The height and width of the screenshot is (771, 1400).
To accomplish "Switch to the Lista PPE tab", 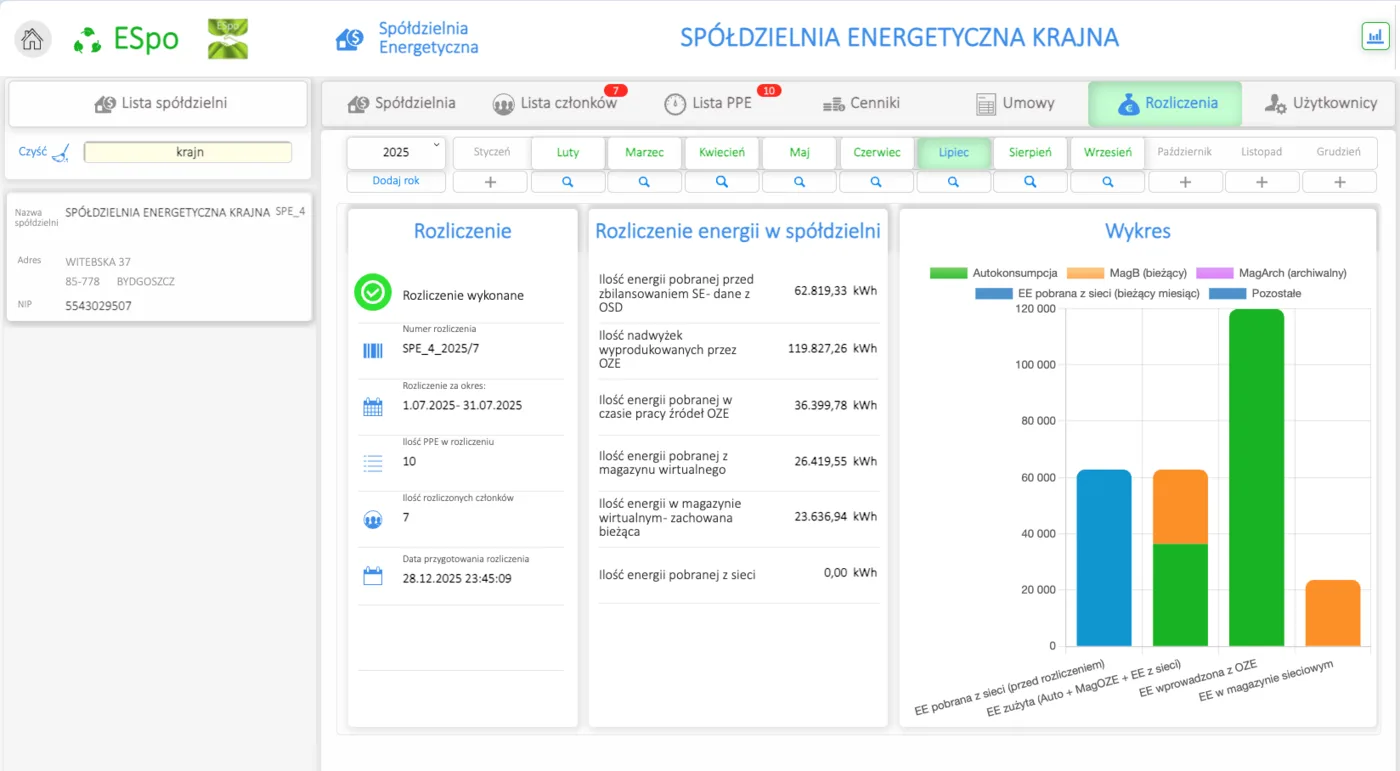I will click(708, 103).
